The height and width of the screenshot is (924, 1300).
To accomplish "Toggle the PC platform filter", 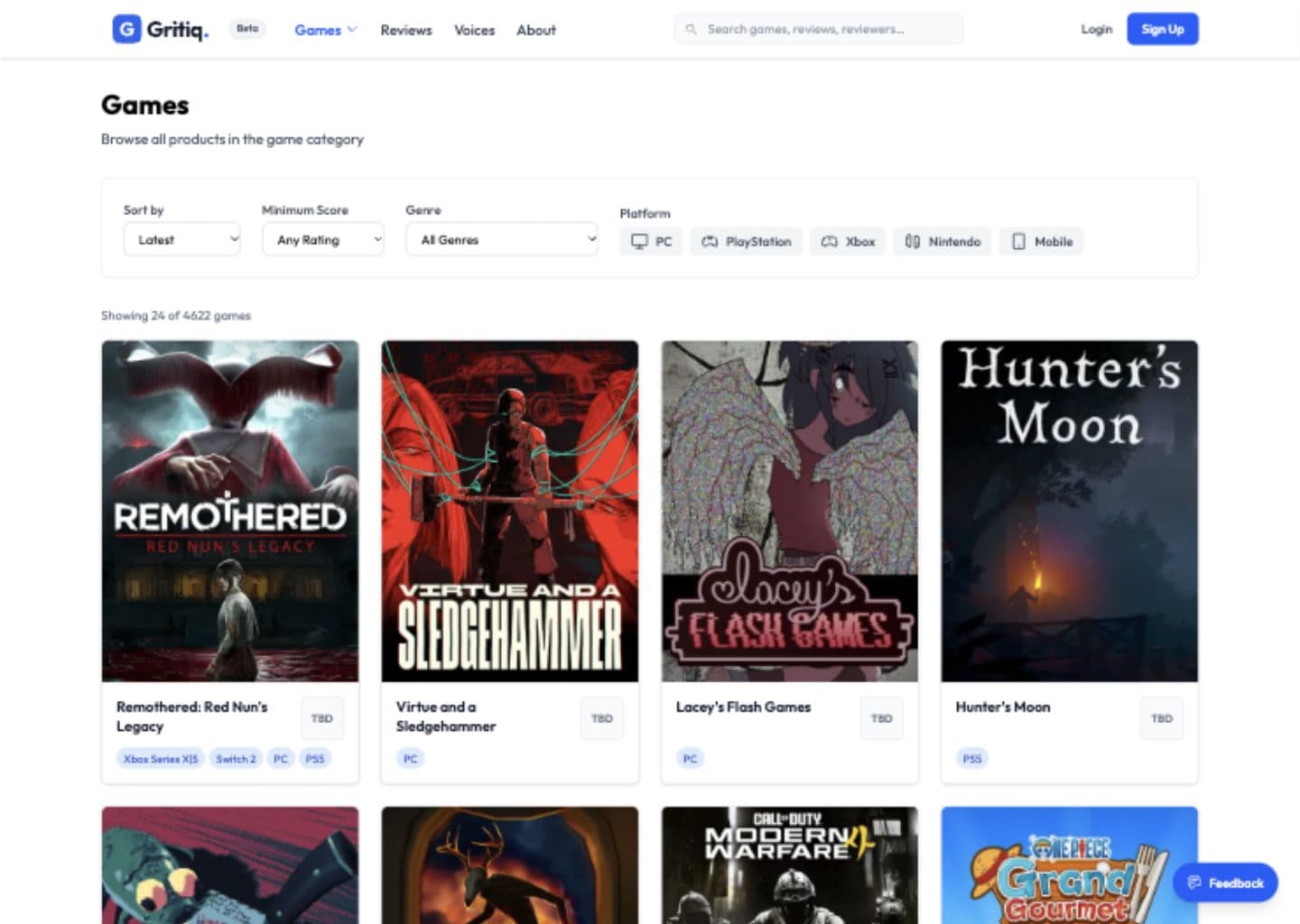I will [652, 242].
